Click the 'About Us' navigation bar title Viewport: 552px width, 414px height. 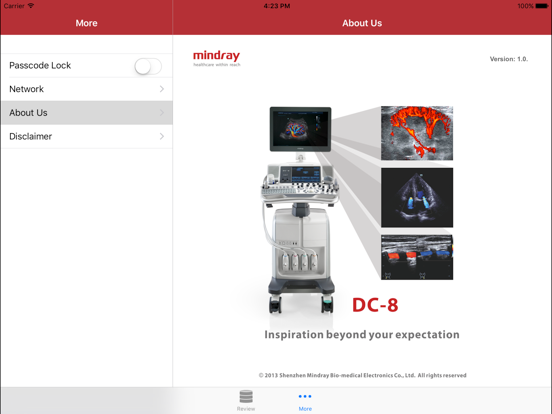tap(362, 23)
